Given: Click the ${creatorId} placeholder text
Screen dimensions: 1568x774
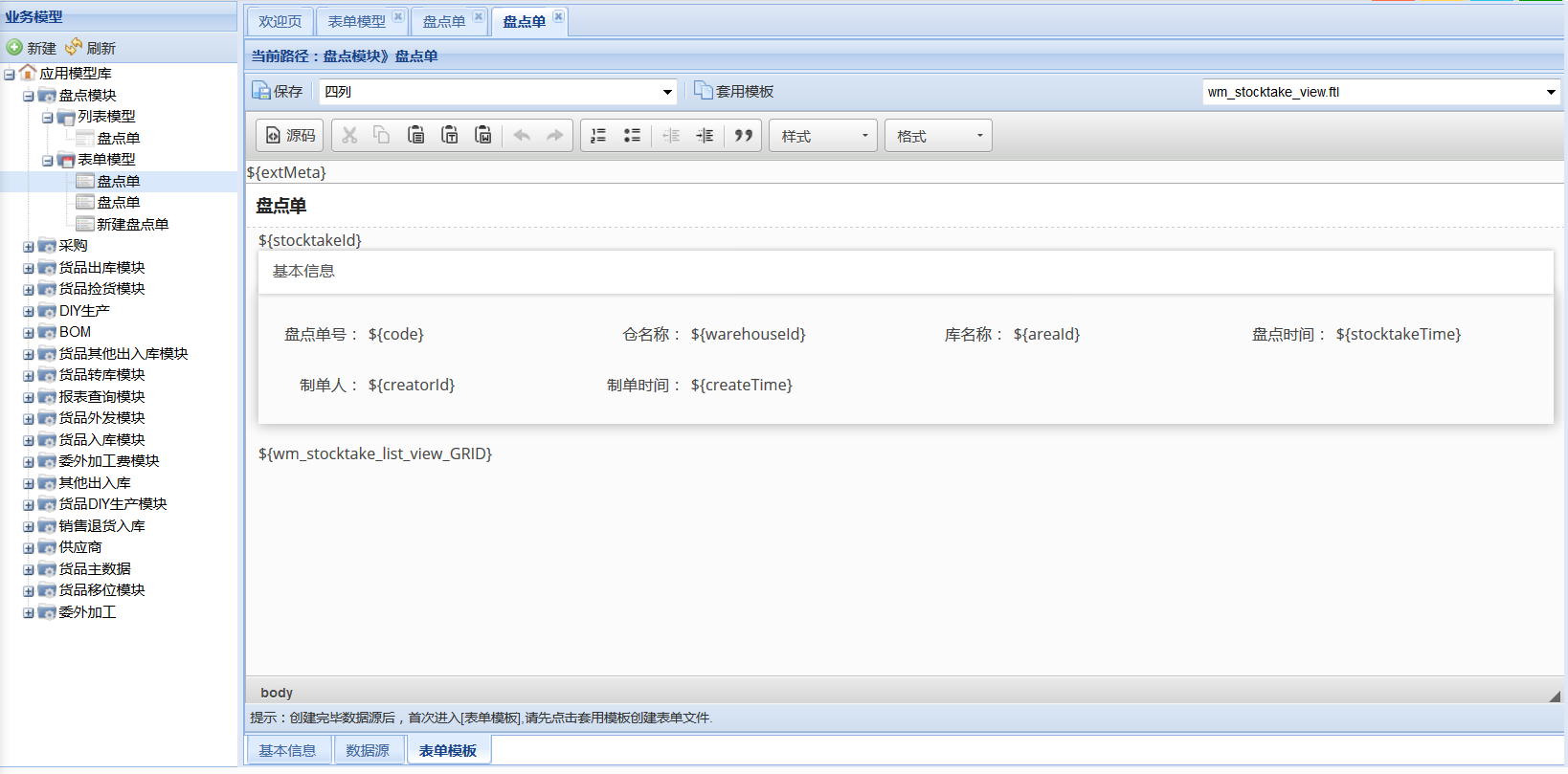Looking at the screenshot, I should [412, 385].
